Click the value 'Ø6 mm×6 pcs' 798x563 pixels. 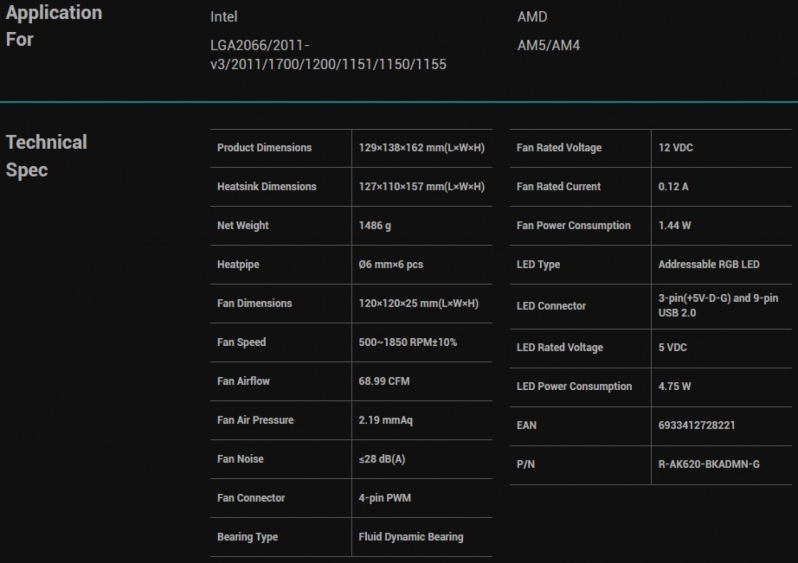click(390, 264)
